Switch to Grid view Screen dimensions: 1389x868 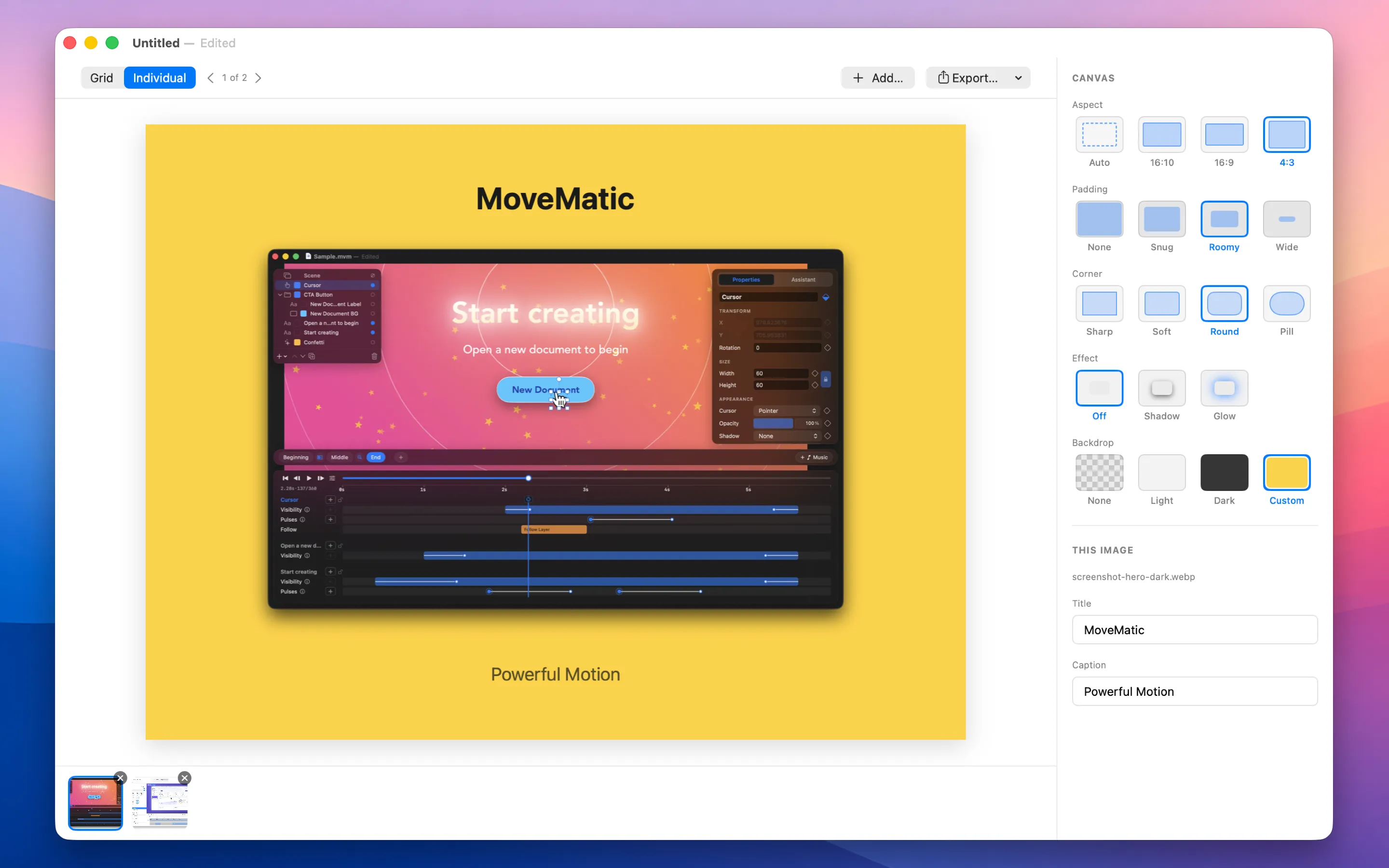(x=102, y=78)
